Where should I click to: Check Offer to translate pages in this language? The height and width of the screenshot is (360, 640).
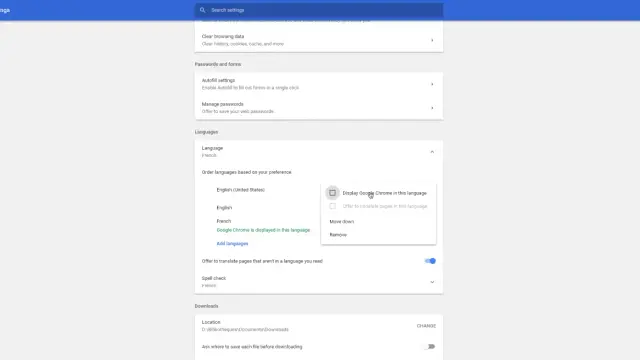coord(333,206)
